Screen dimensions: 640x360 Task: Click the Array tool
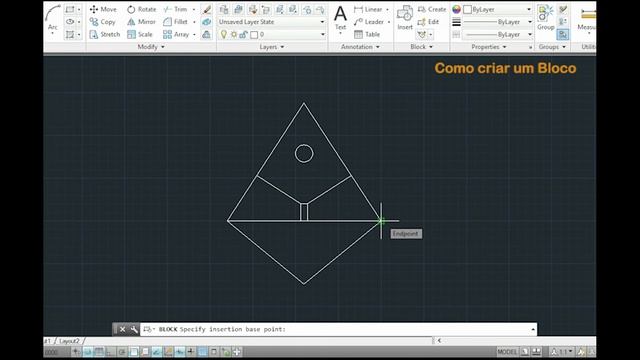click(176, 34)
